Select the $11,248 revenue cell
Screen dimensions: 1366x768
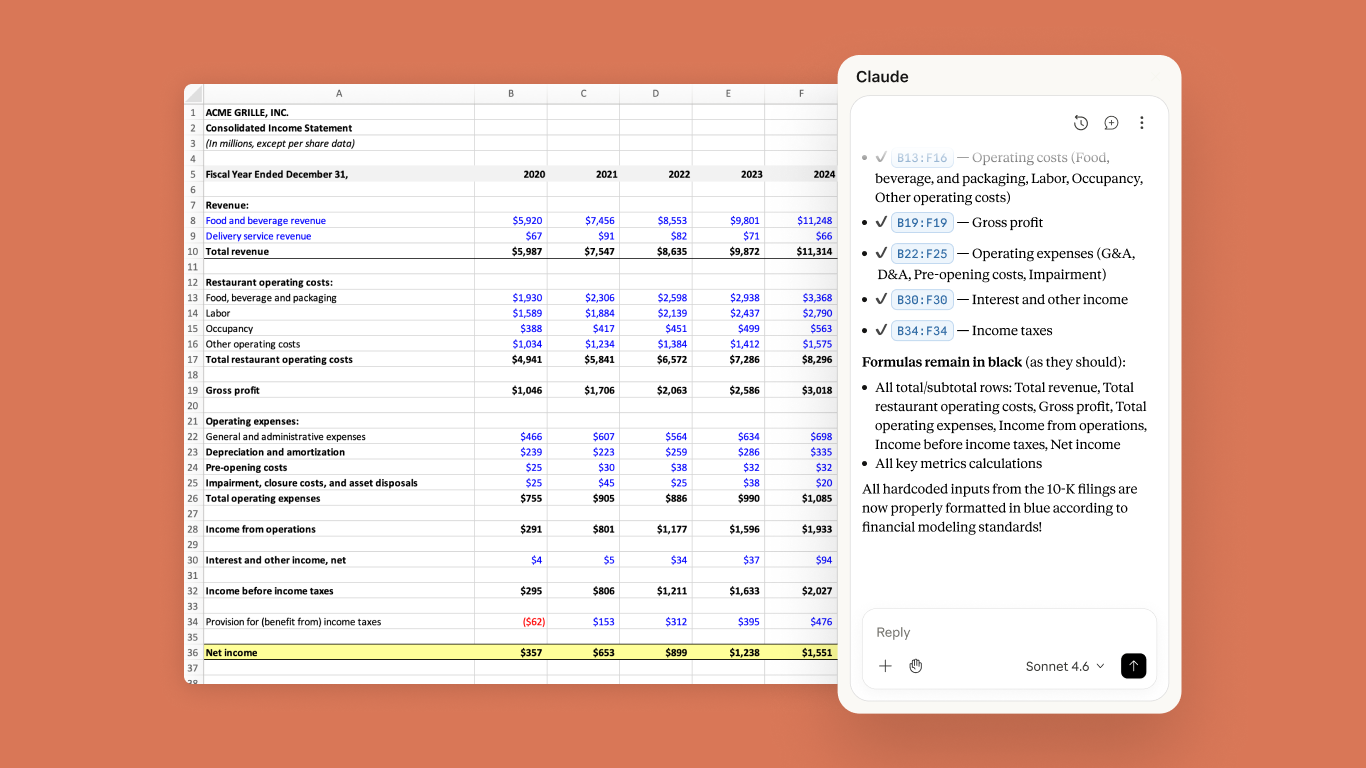click(800, 220)
